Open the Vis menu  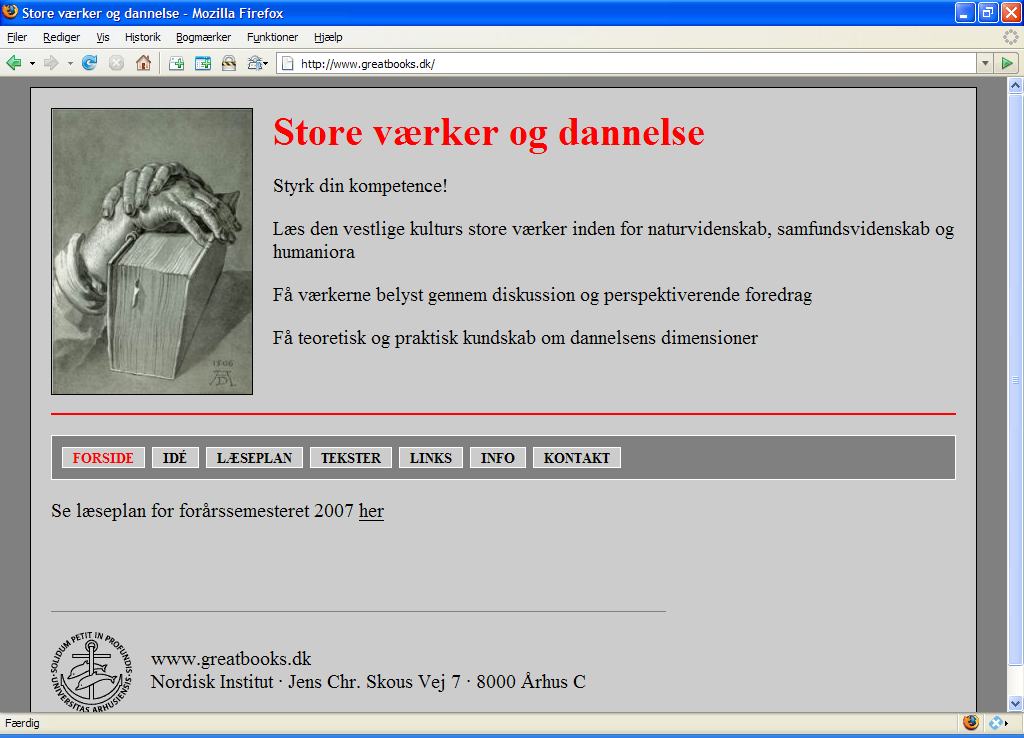[x=103, y=37]
